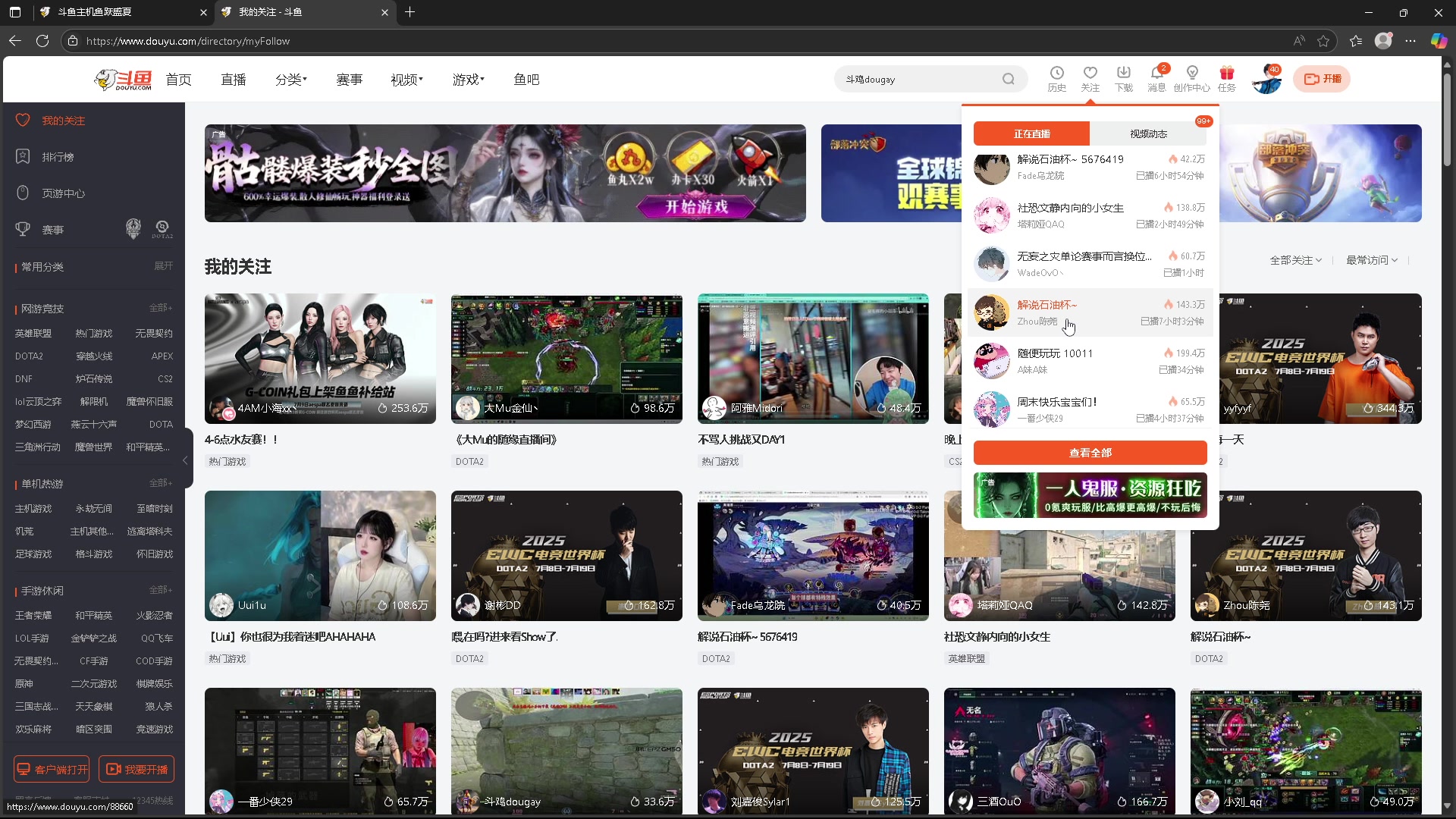Click the 关注 heart icon in header
1456x819 pixels.
[1090, 79]
